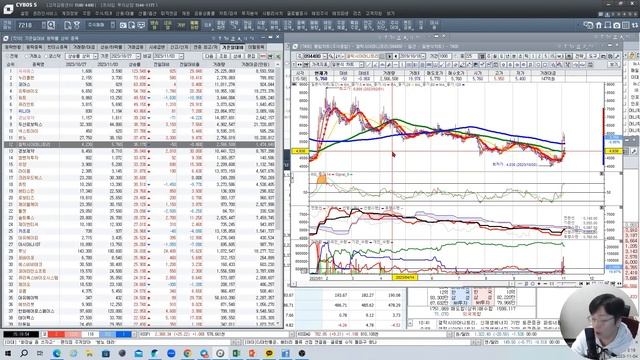The image size is (640, 360).
Task: Click the search icon beside chart stock code
Action: click(x=331, y=56)
